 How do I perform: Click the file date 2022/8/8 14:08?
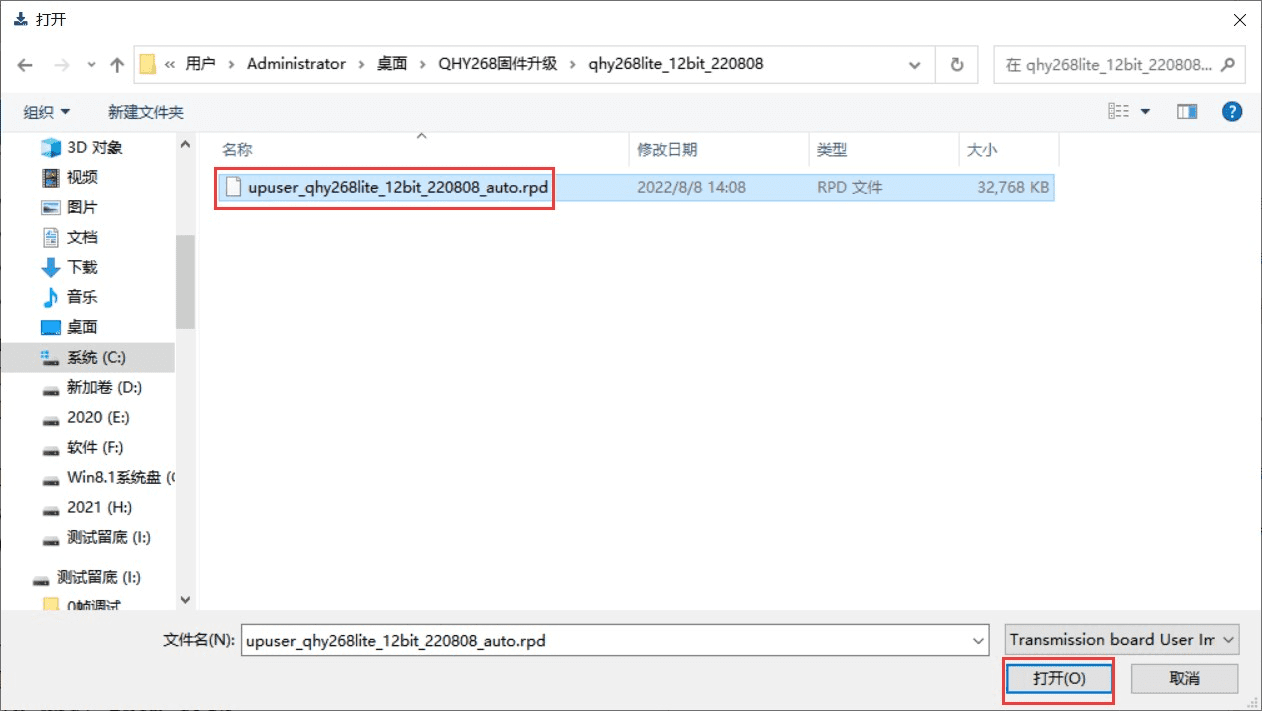point(691,187)
